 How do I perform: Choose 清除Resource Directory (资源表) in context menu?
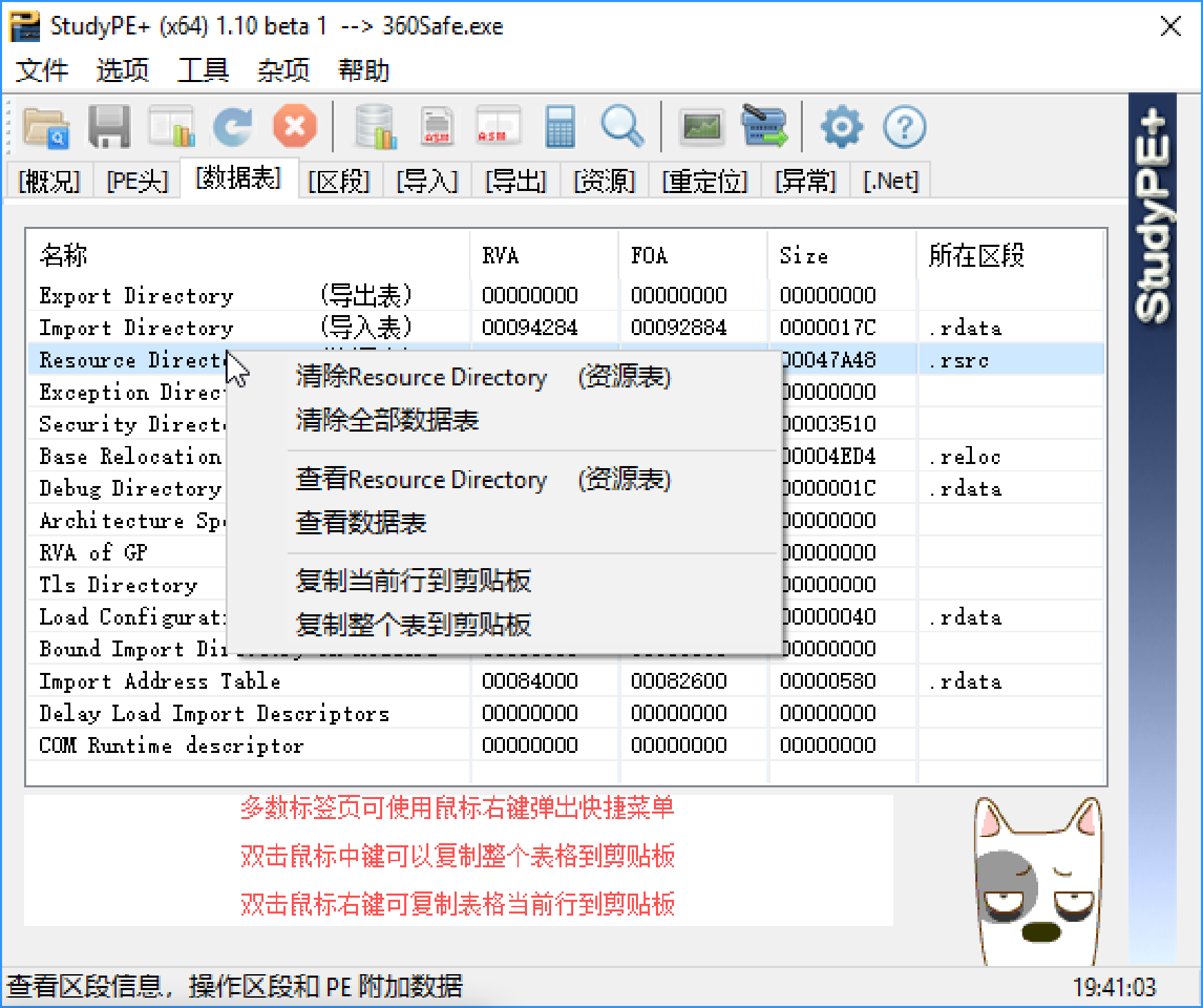point(504,377)
